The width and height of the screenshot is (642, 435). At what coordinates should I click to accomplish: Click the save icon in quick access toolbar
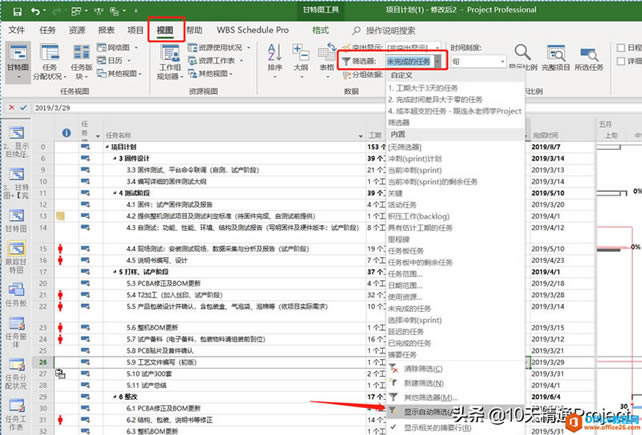(16, 9)
